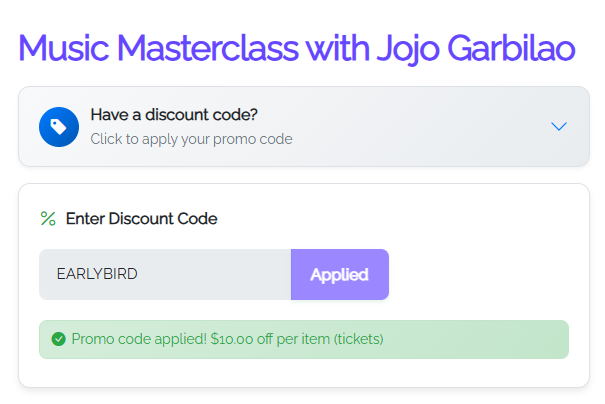Click the green percent sign icon
The height and width of the screenshot is (404, 605).
(x=48, y=219)
